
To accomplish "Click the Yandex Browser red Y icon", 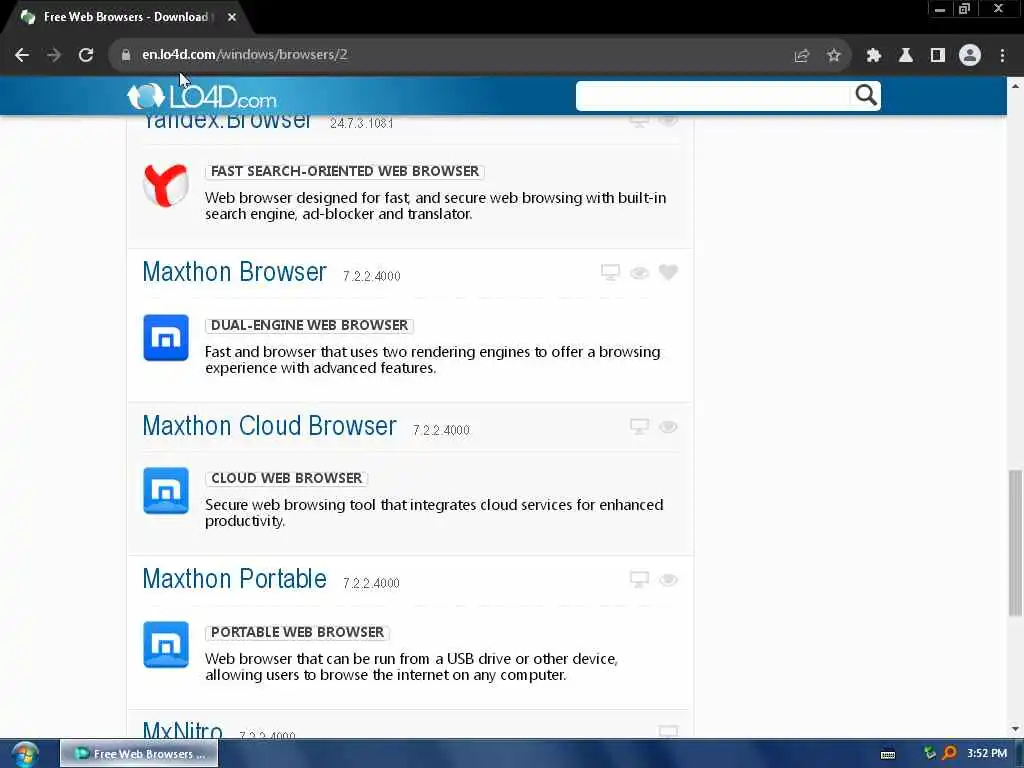I will 166,185.
